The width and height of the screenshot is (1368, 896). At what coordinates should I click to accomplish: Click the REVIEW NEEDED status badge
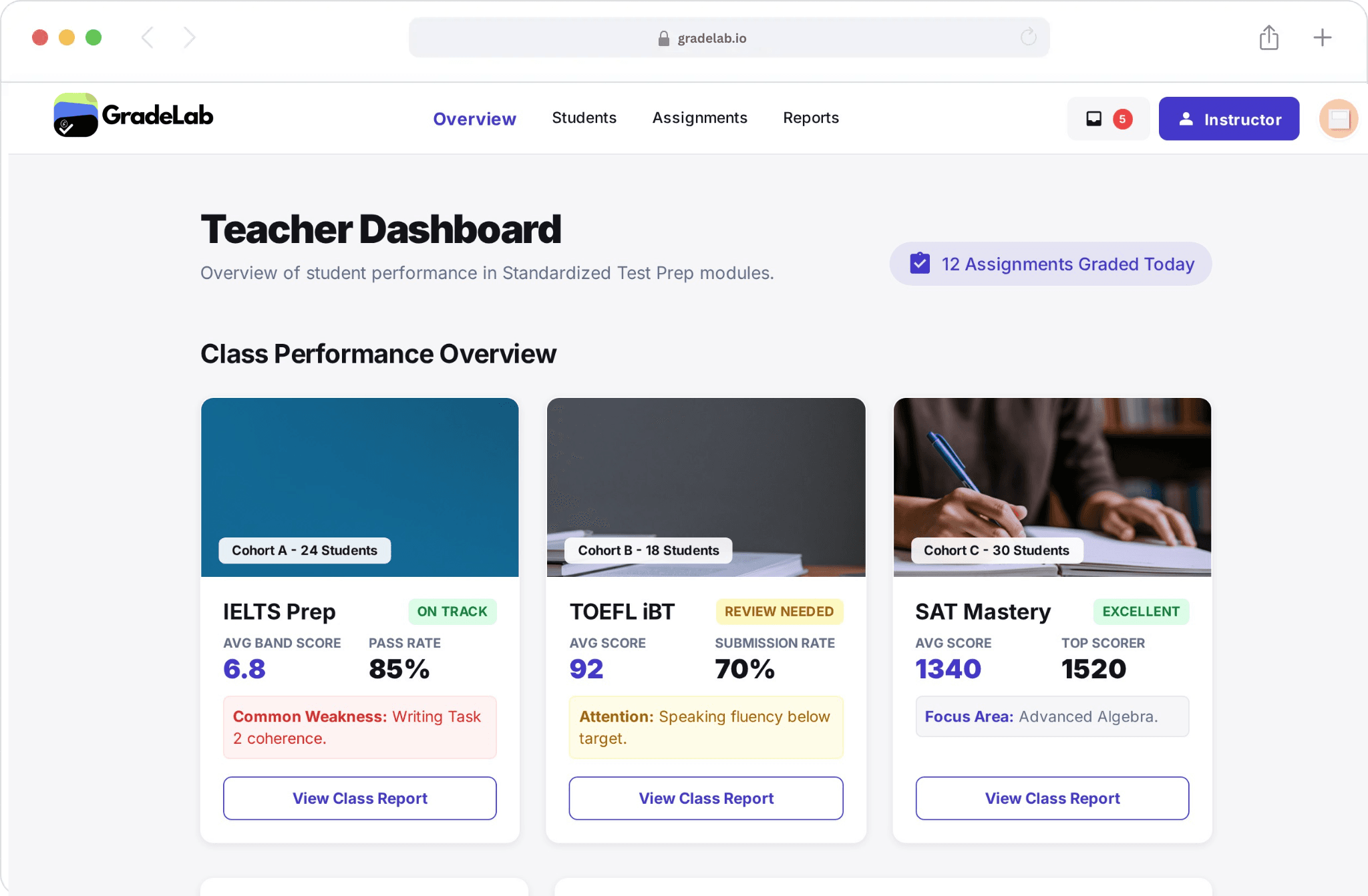click(780, 612)
